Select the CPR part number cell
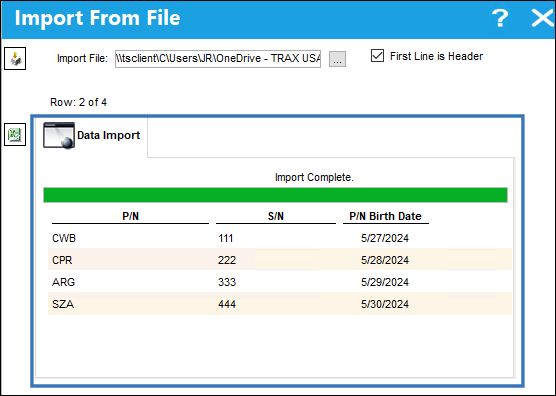556x396 pixels. (x=62, y=260)
